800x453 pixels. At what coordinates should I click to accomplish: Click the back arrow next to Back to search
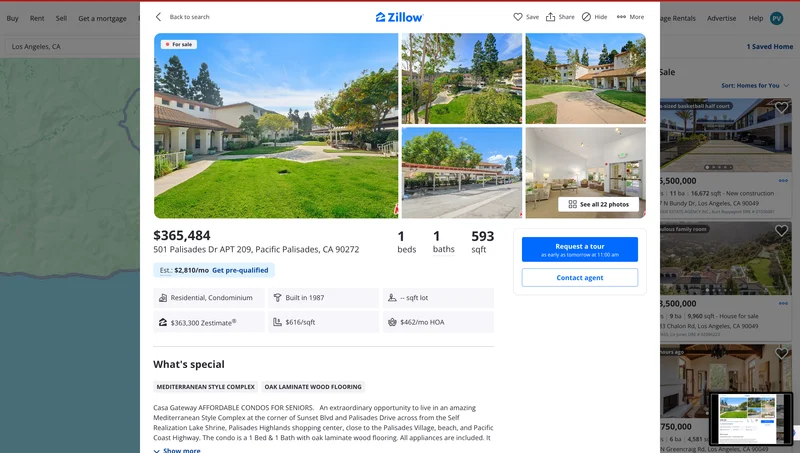[158, 17]
